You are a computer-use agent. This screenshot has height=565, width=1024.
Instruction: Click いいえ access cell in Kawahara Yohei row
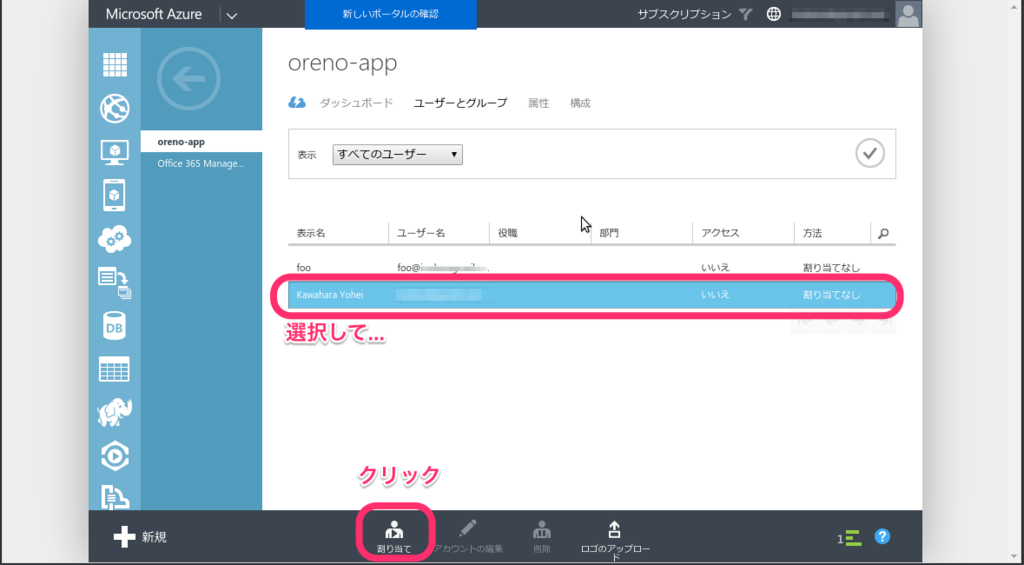pos(715,295)
